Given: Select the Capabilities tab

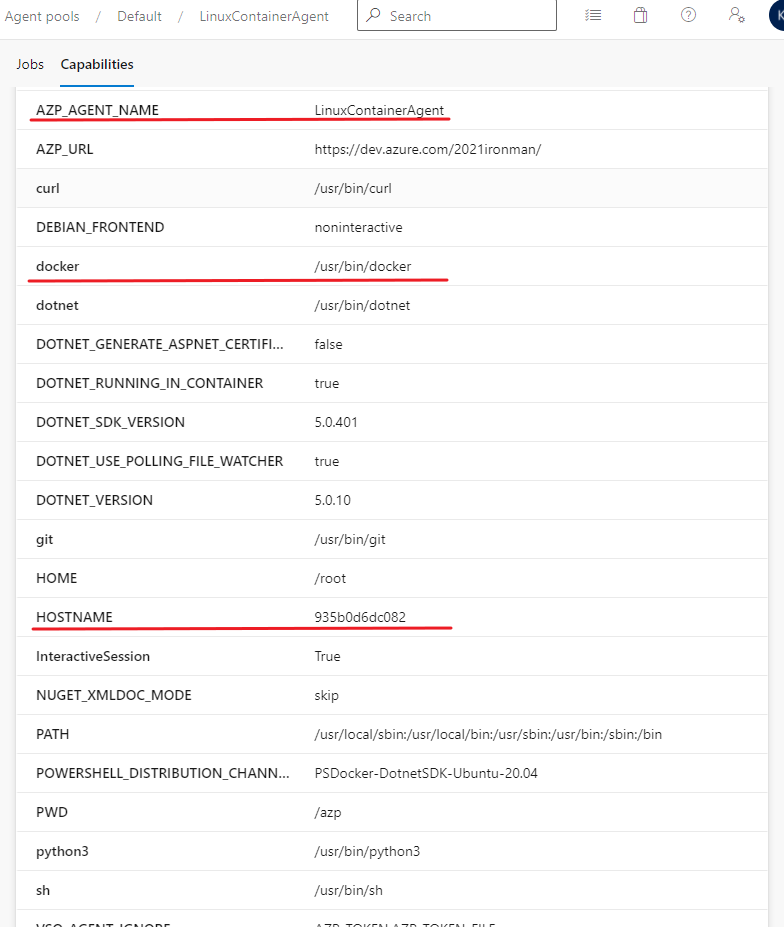Looking at the screenshot, I should pos(97,64).
